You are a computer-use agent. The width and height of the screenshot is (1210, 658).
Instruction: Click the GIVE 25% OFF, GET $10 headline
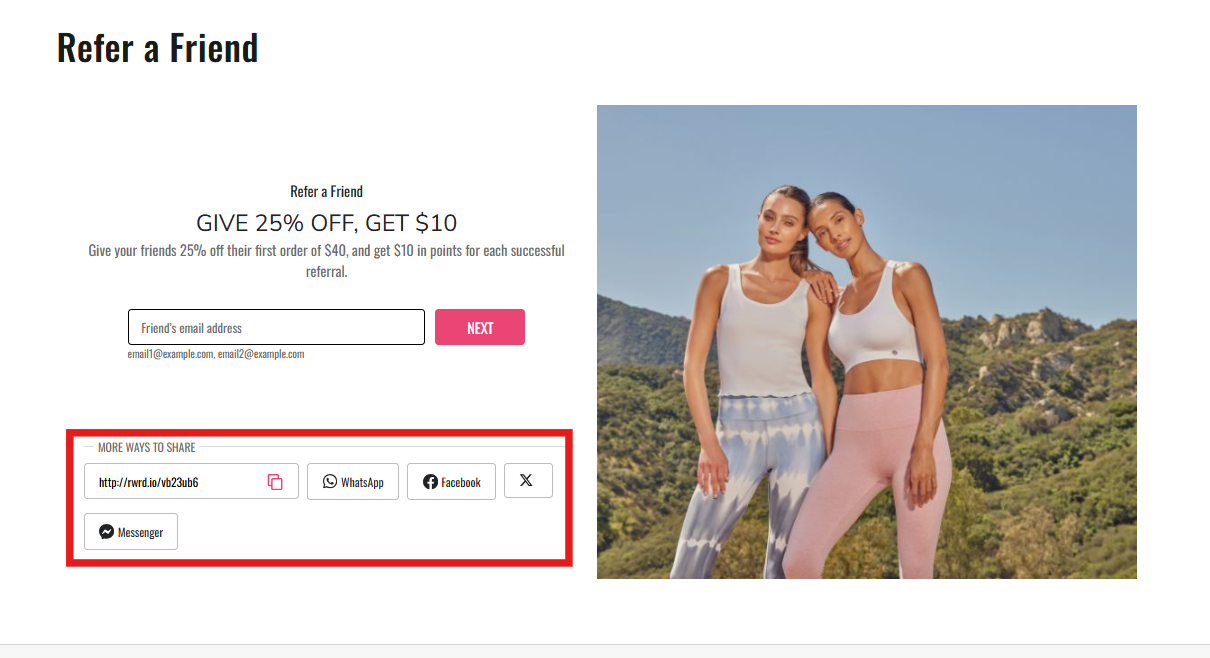pos(326,223)
